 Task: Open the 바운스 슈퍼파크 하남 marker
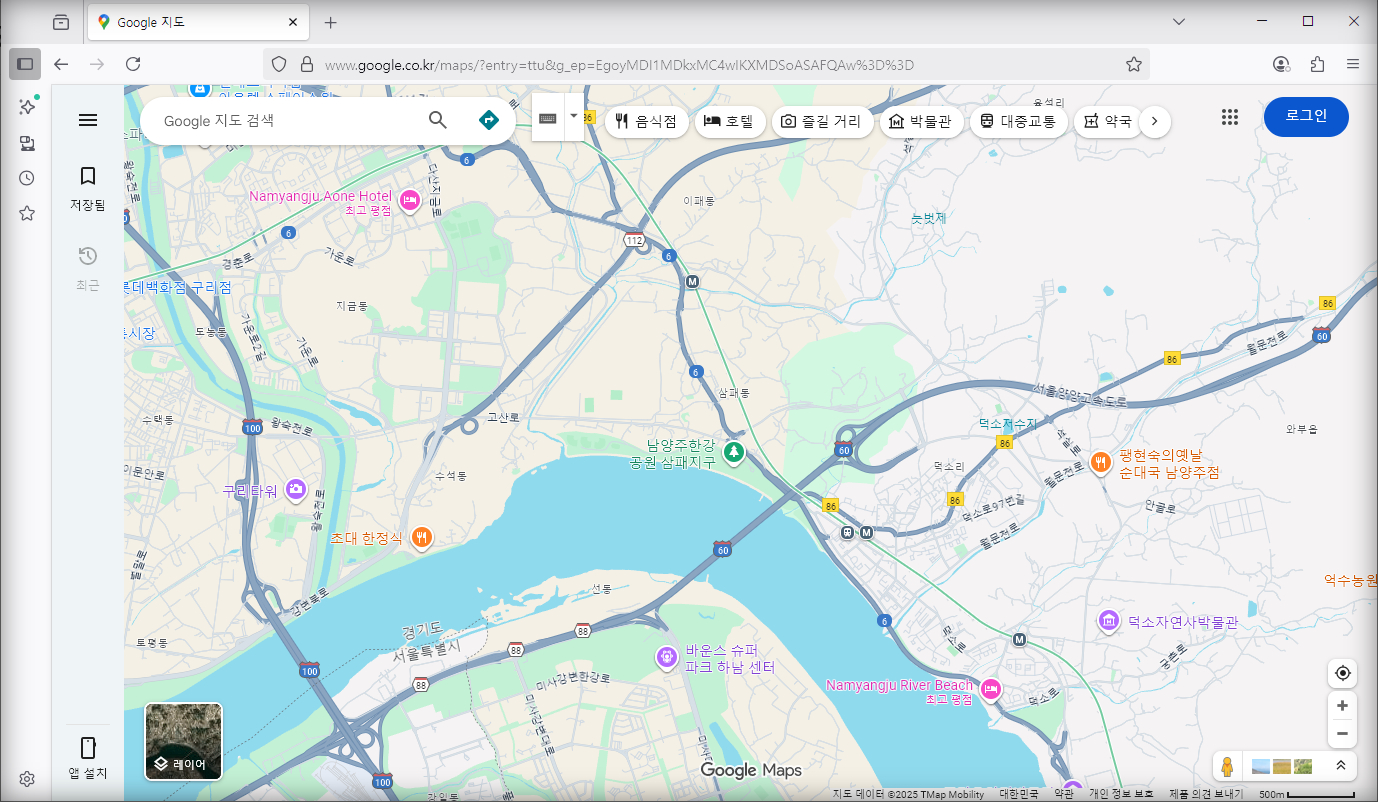tap(667, 657)
